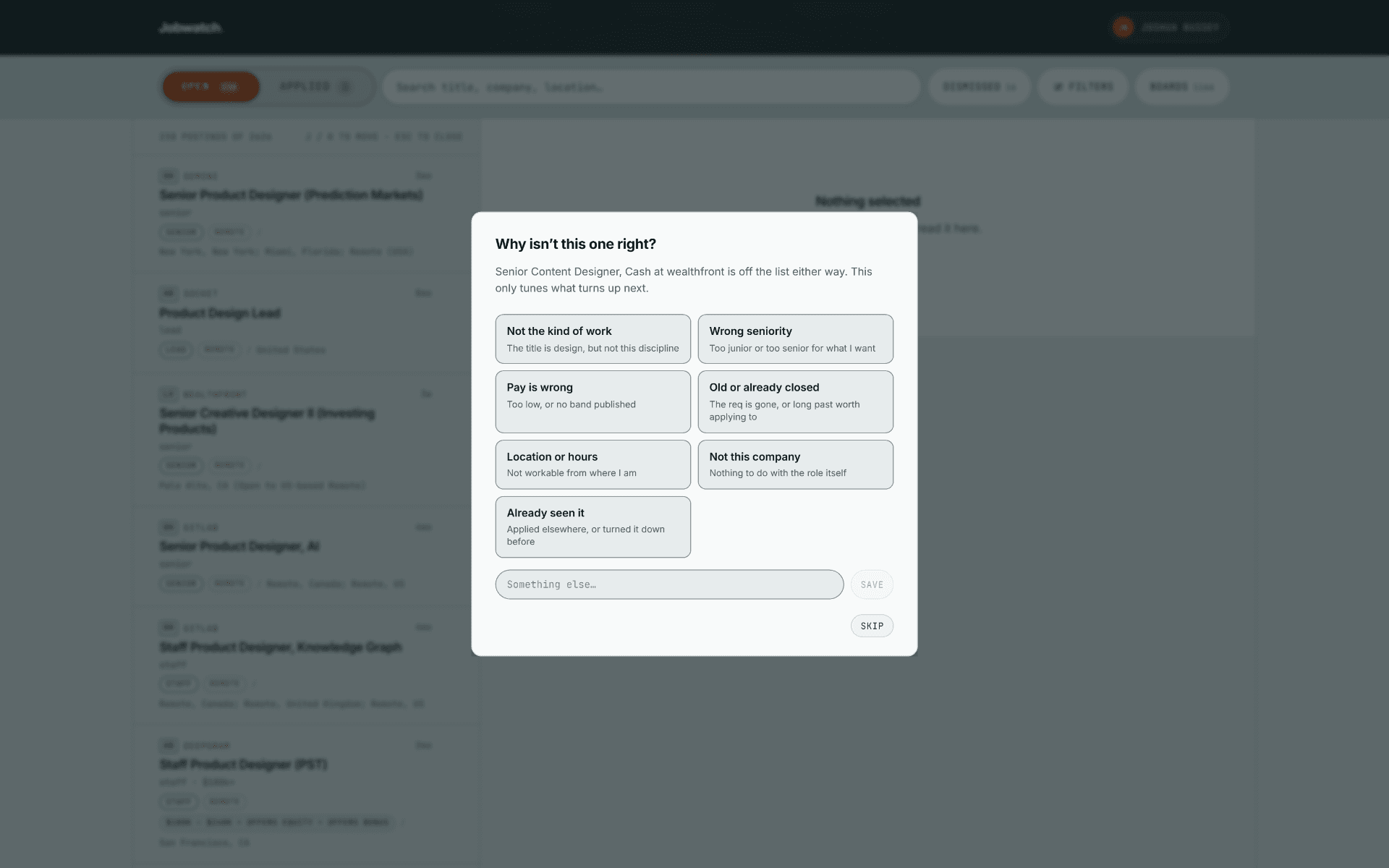Screen dimensions: 1389x868
Task: Focus the 'Something else…' text field
Action: point(669,584)
